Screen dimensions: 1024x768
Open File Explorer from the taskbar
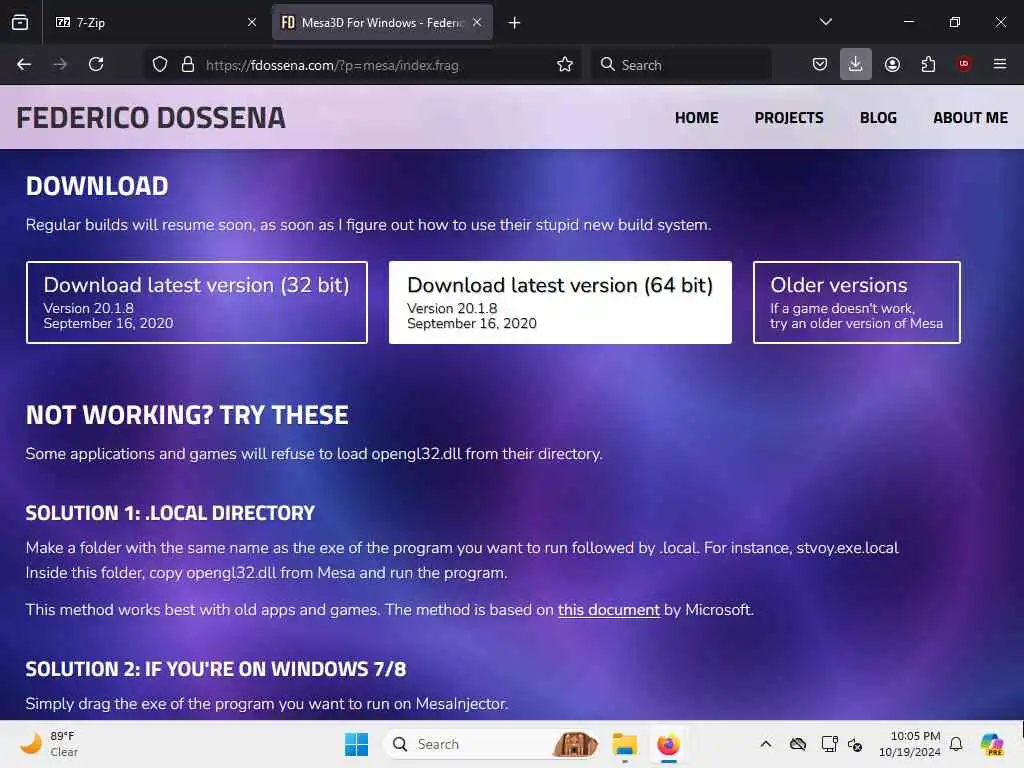point(624,744)
